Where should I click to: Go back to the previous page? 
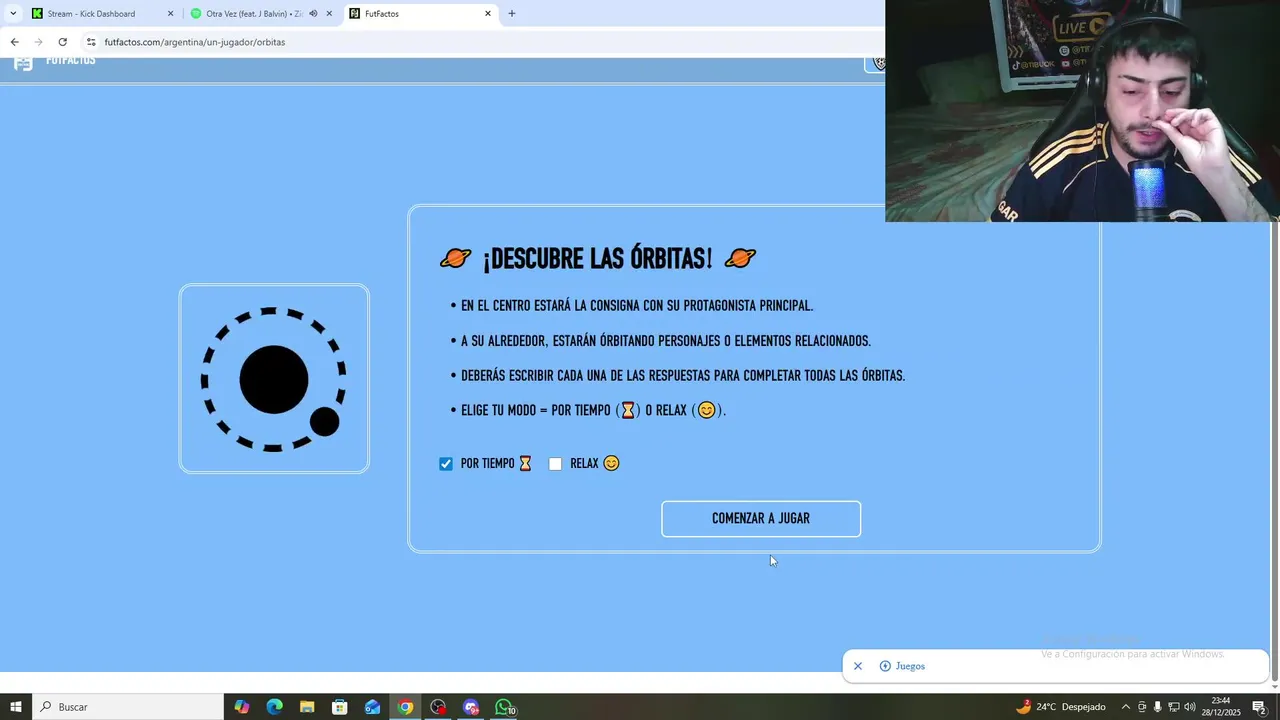(14, 42)
